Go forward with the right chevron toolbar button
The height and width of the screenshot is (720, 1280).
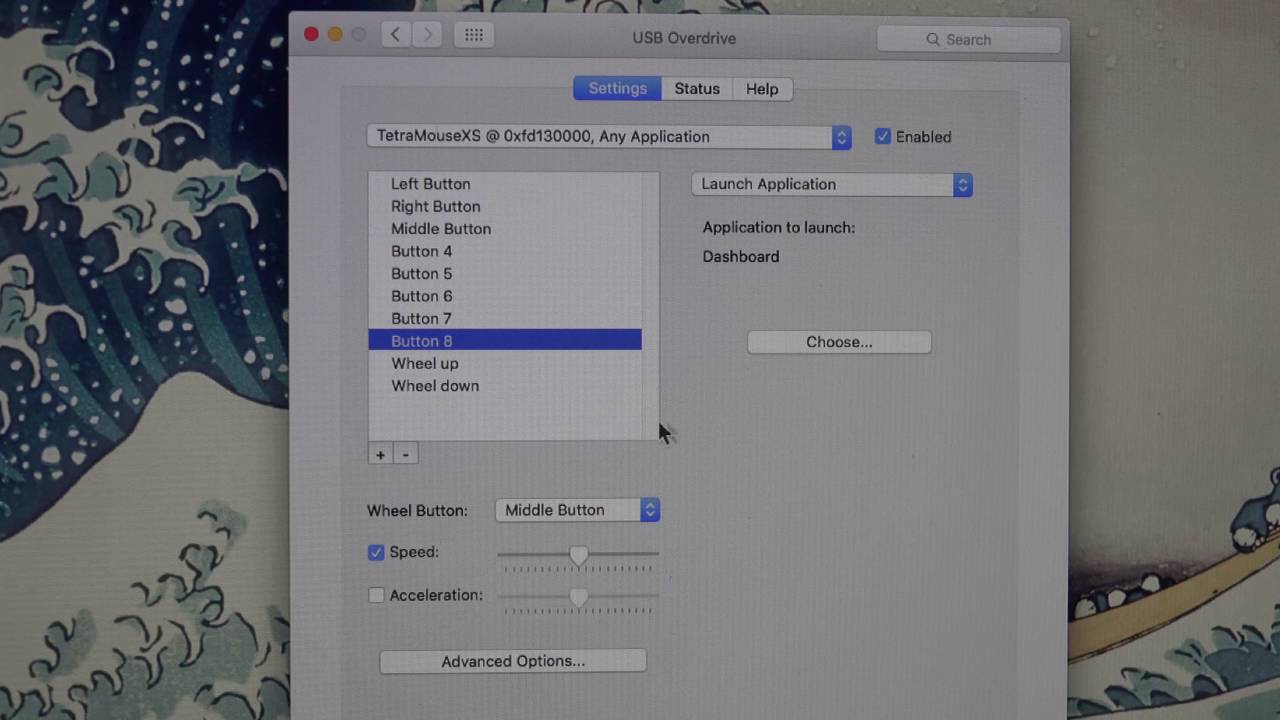point(427,35)
